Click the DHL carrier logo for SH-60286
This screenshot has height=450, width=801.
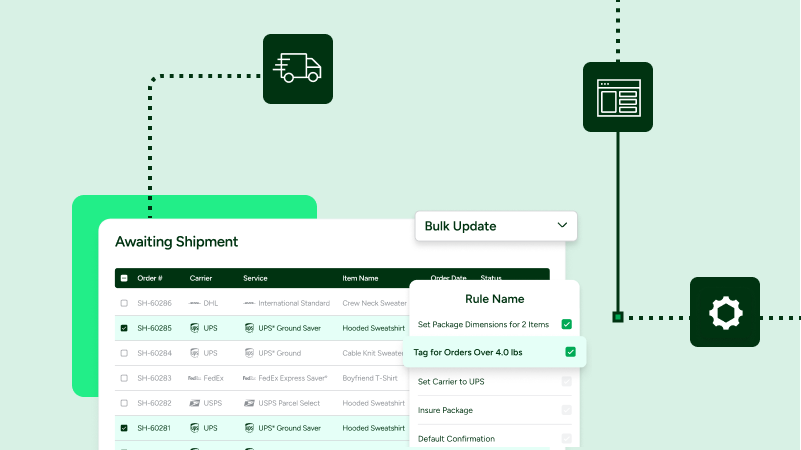pyautogui.click(x=194, y=303)
